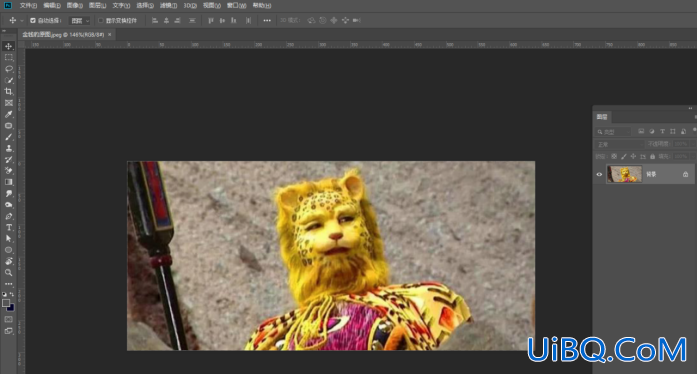Select the Zoom tool
The width and height of the screenshot is (697, 374).
click(x=8, y=273)
